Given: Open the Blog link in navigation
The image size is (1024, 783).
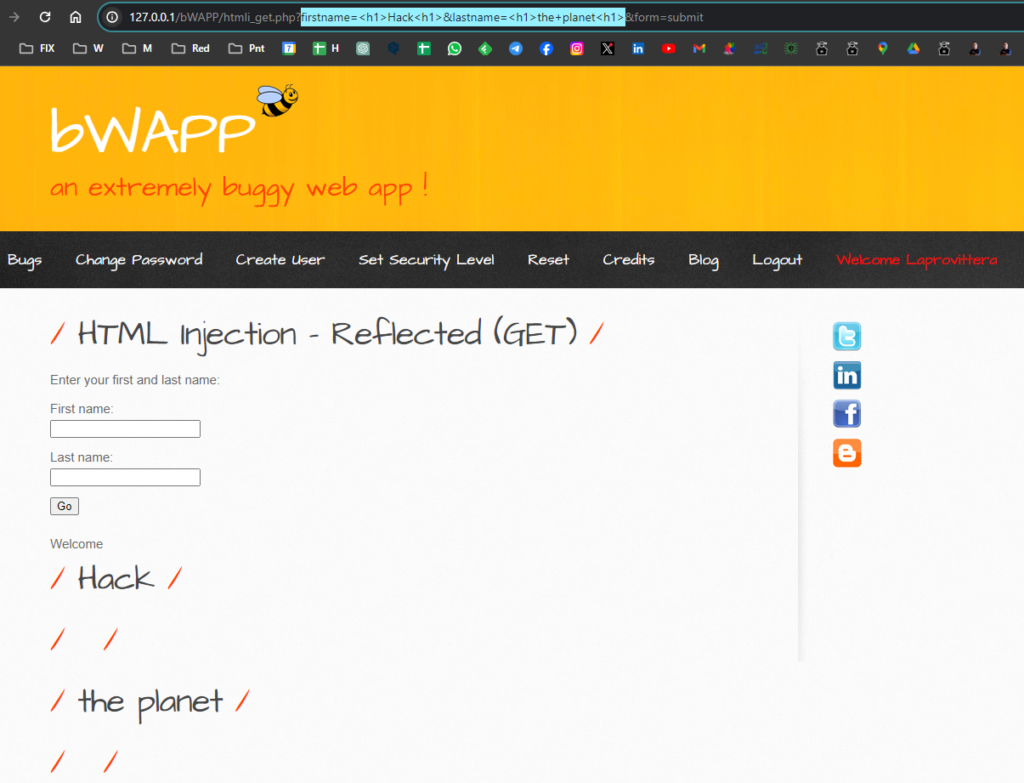Looking at the screenshot, I should click(703, 260).
